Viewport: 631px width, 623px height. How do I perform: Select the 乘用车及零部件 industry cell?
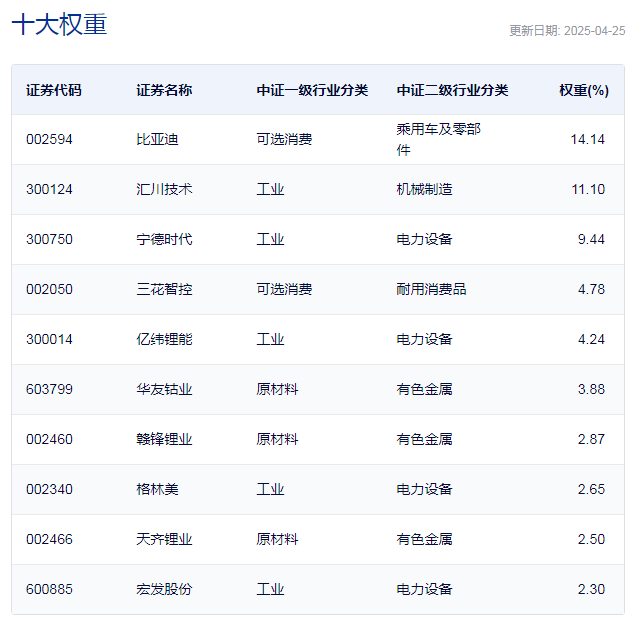[438, 140]
